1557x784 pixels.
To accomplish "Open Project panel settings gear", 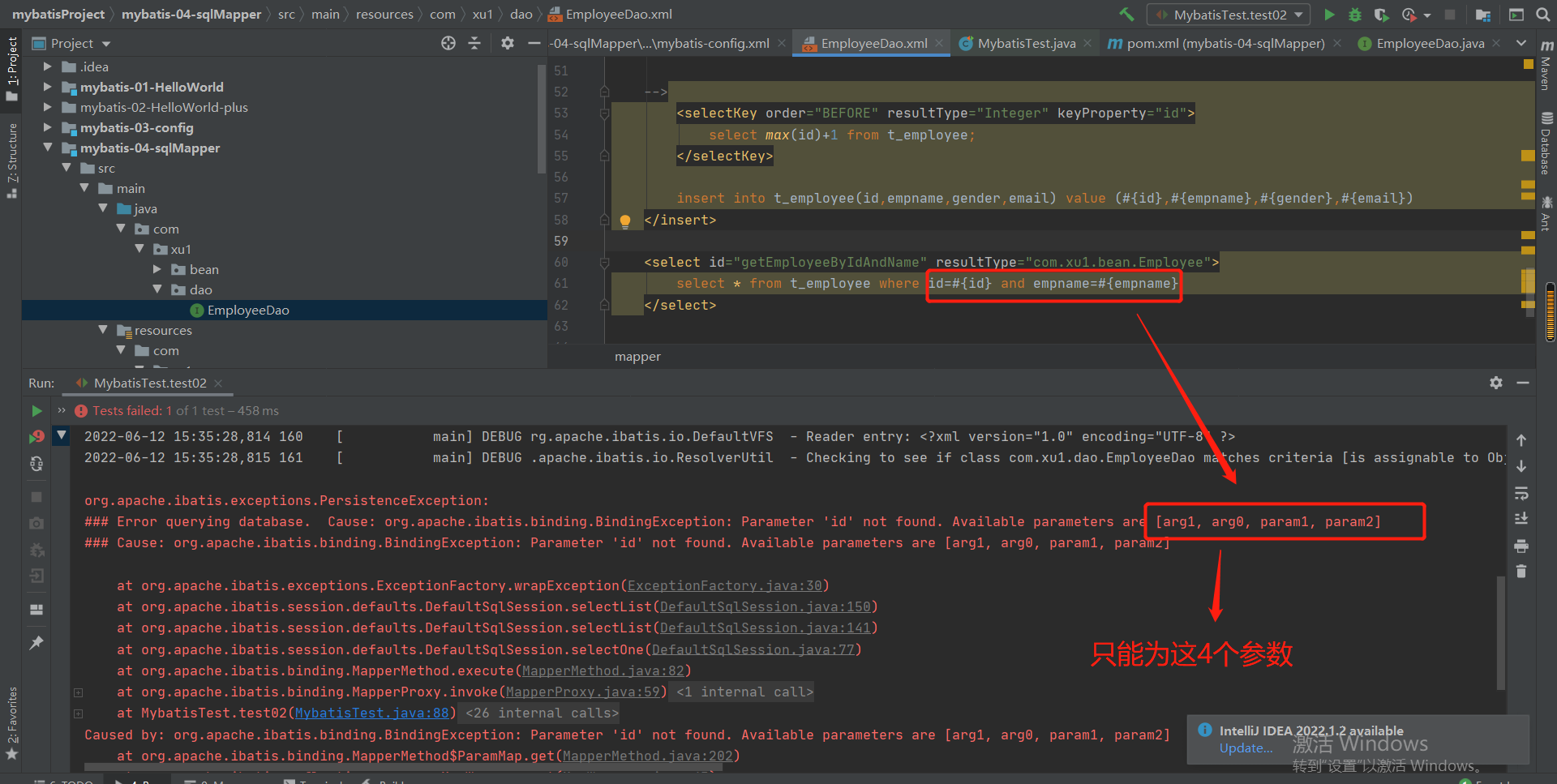I will pos(508,43).
